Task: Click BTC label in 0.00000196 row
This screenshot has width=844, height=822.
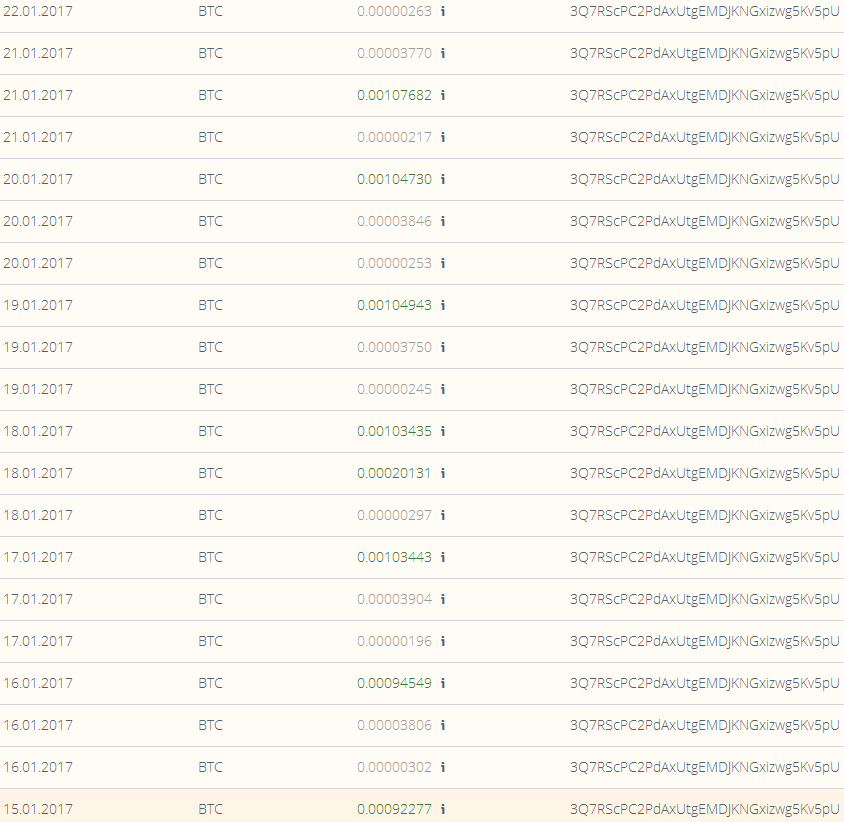Action: (x=210, y=641)
